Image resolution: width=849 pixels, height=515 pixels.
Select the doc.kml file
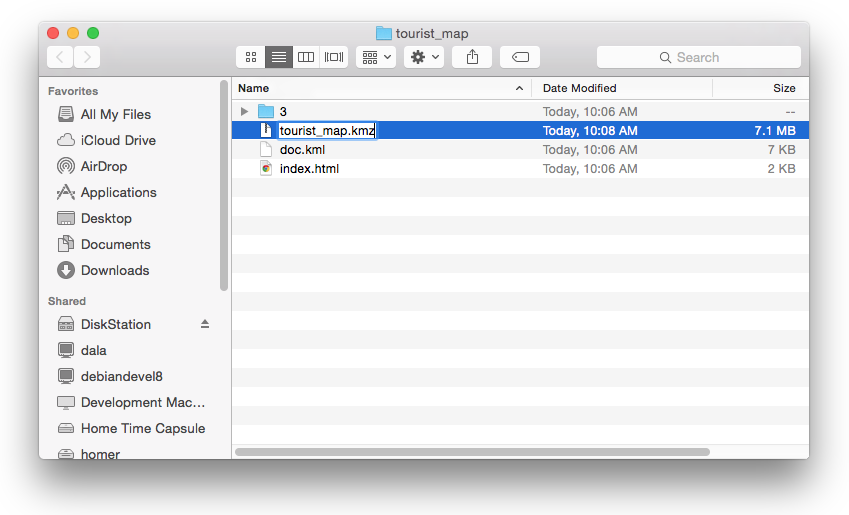[302, 149]
